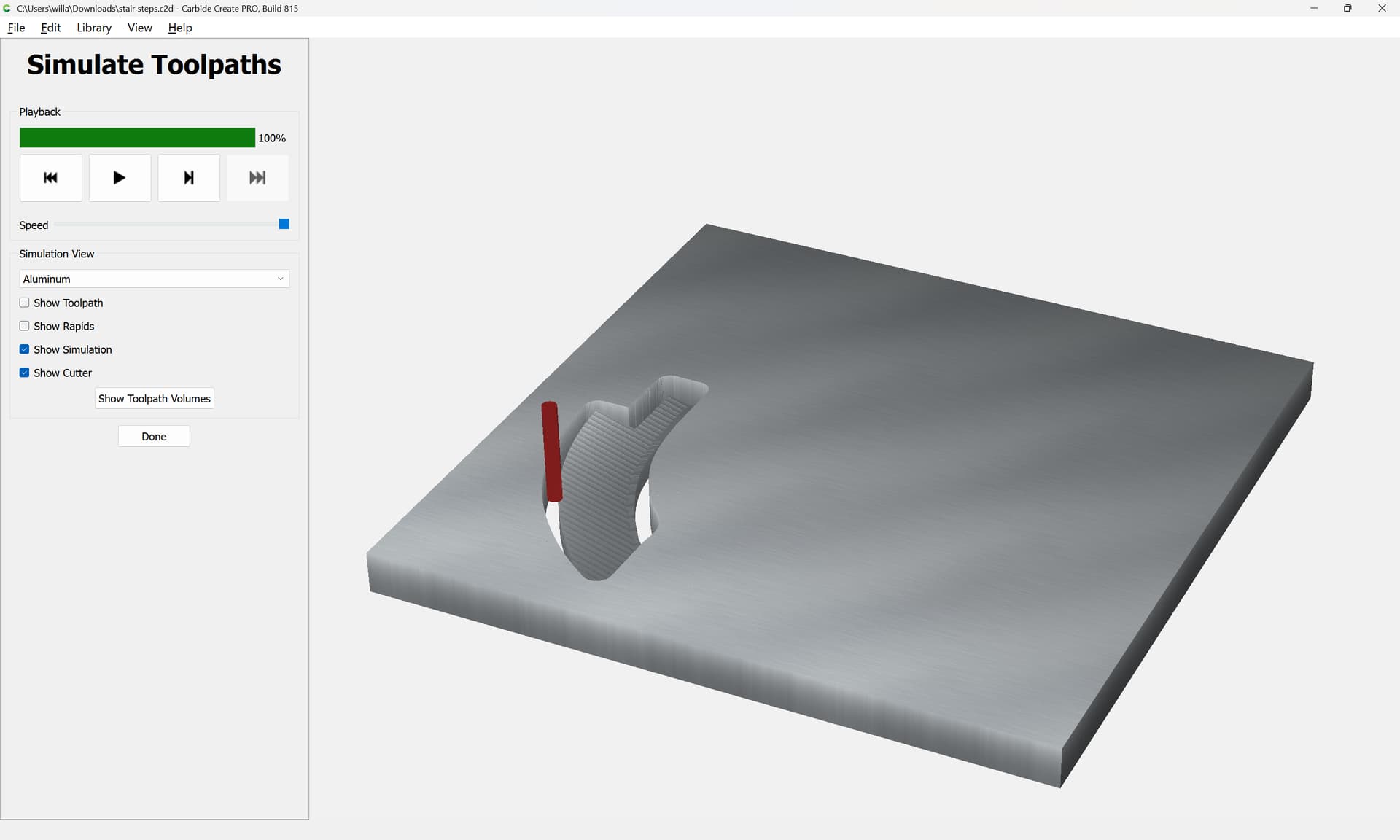The image size is (1400, 840).
Task: Open the Aluminum simulation view dropdown
Action: click(x=154, y=279)
